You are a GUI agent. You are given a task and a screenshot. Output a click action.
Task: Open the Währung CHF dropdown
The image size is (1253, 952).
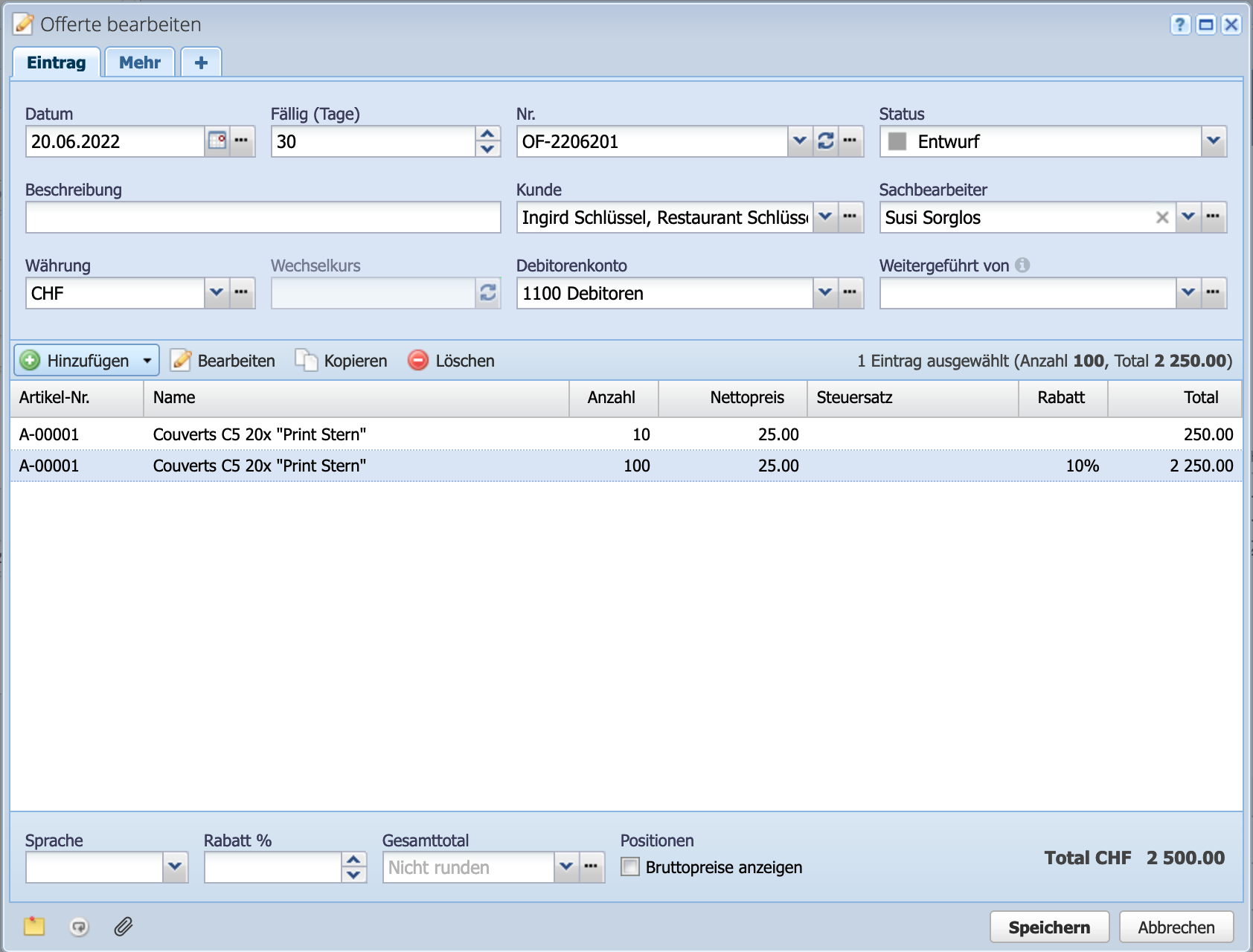(216, 293)
